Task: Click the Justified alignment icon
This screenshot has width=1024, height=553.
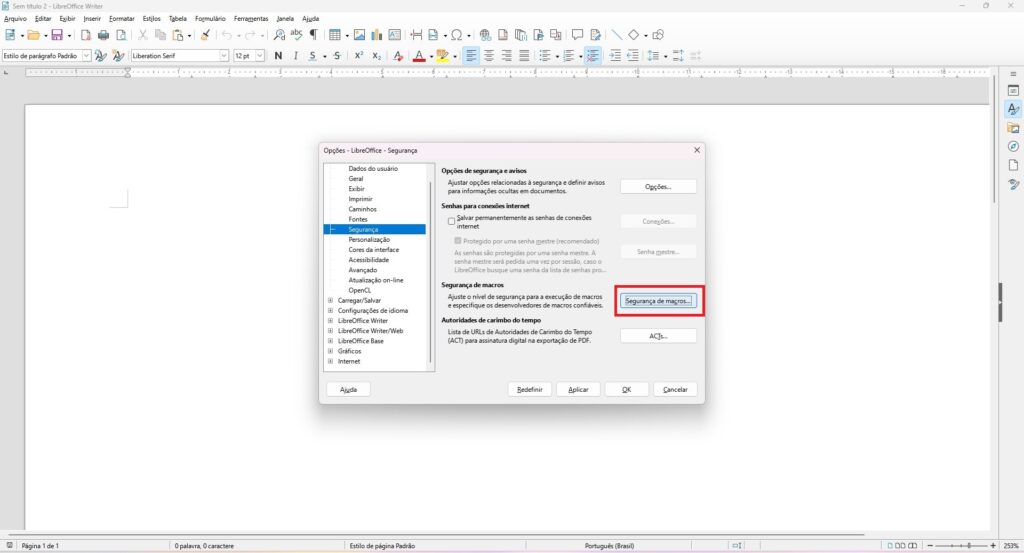Action: pos(524,56)
